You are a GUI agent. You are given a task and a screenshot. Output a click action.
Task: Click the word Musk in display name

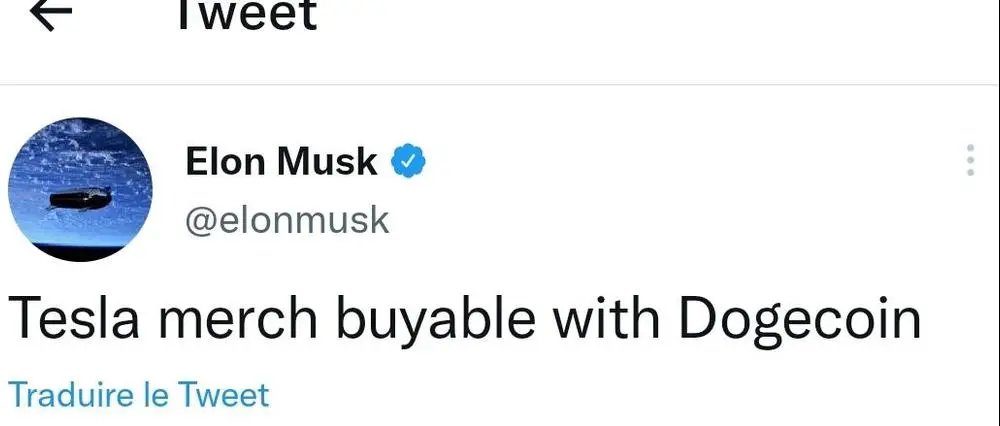pos(326,162)
